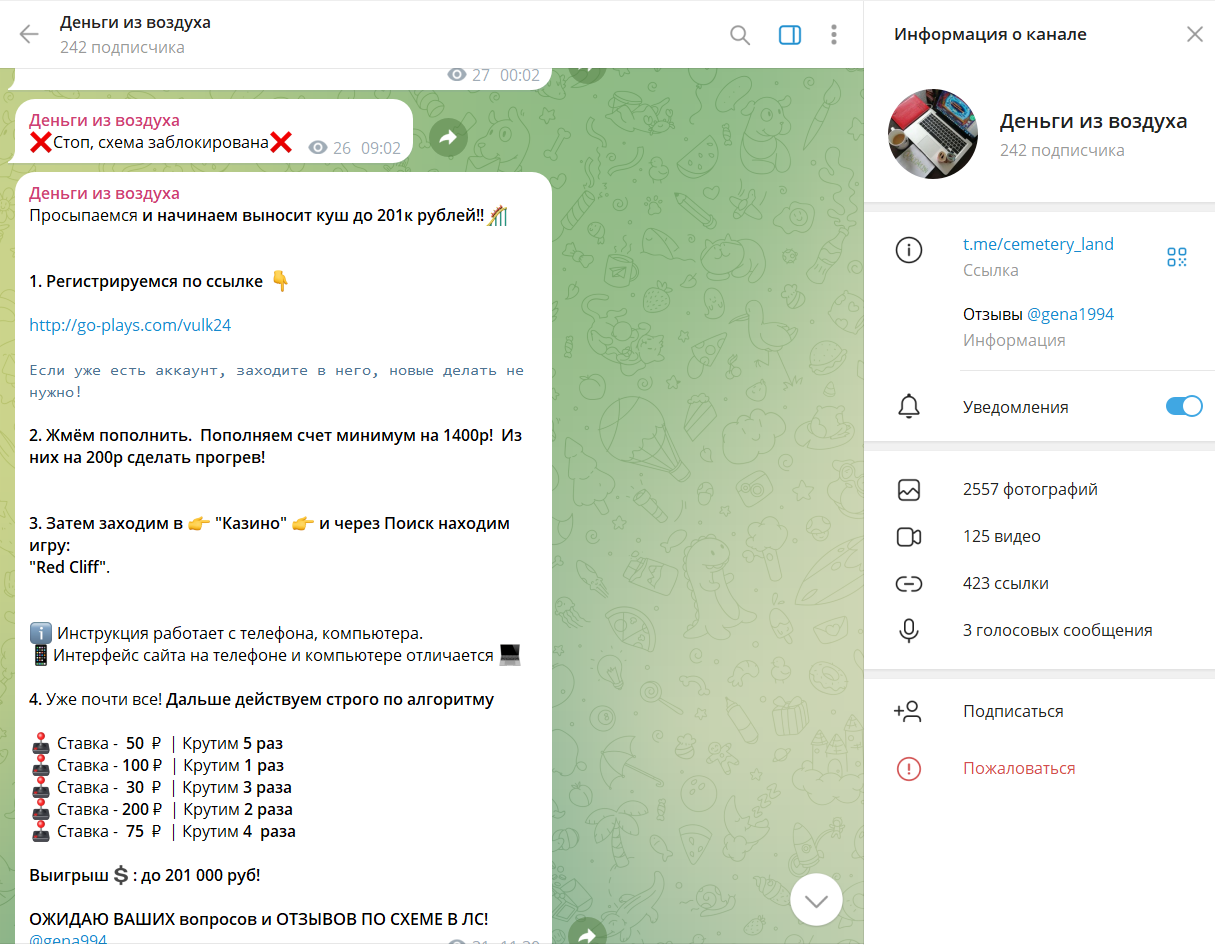This screenshot has width=1215, height=945.
Task: Follow the go-plays.com/vulk24 link
Action: click(x=130, y=325)
